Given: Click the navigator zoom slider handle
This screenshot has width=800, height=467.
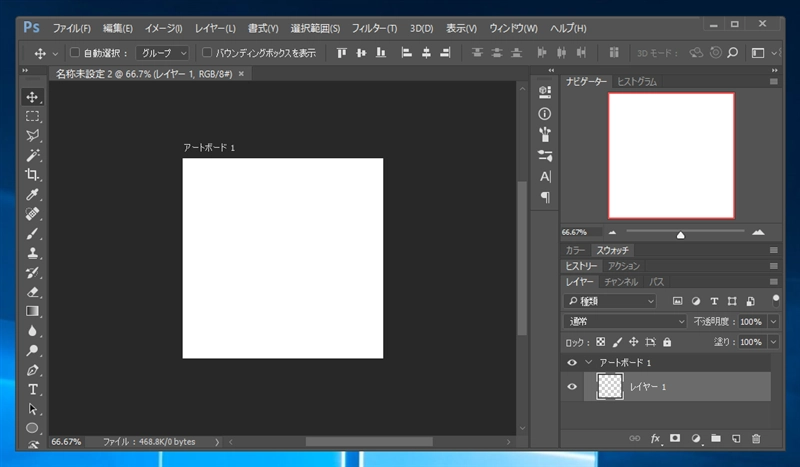Looking at the screenshot, I should click(680, 234).
